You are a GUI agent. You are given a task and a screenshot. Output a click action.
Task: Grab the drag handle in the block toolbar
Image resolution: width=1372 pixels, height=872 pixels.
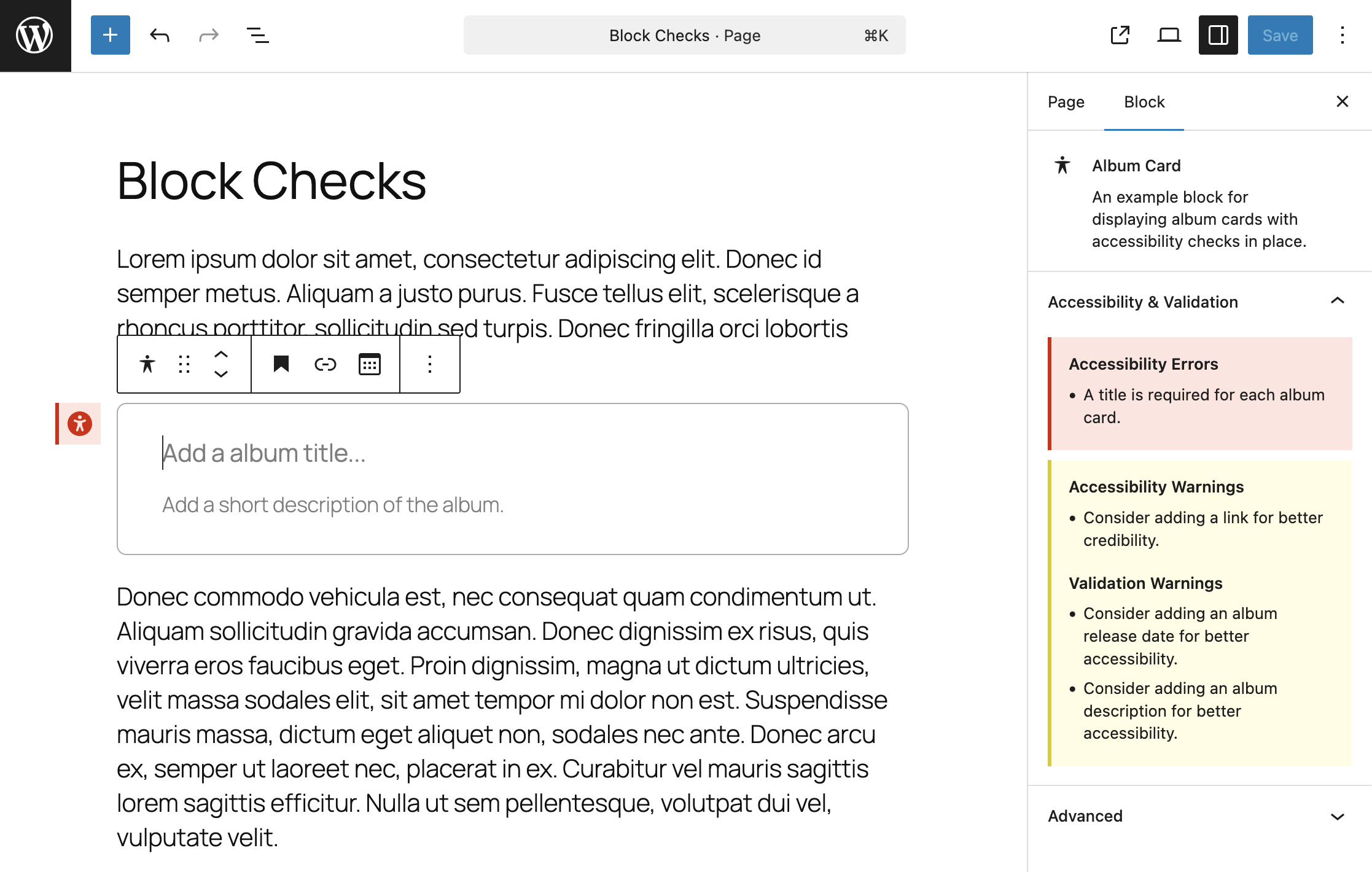pos(184,364)
